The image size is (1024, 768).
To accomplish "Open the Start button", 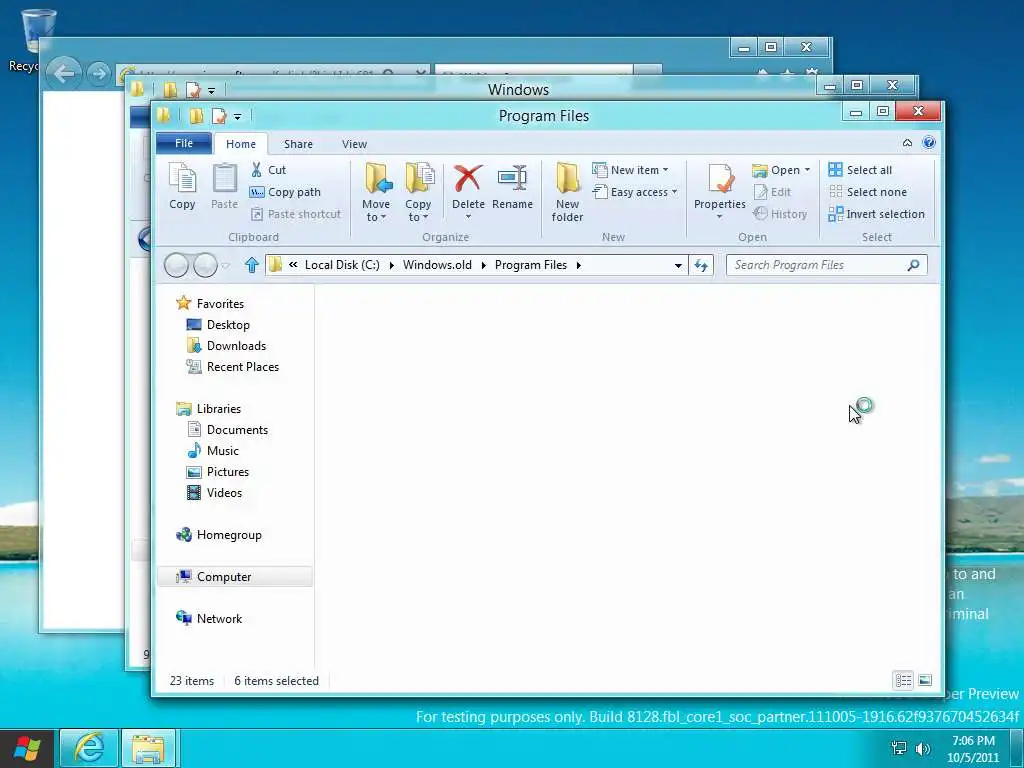I will [27, 749].
